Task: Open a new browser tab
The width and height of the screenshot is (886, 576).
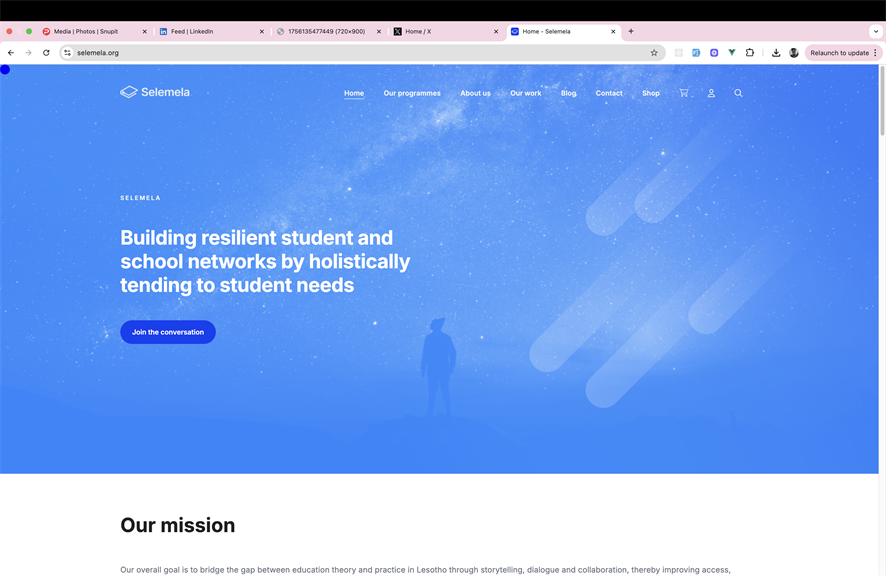Action: pyautogui.click(x=631, y=31)
